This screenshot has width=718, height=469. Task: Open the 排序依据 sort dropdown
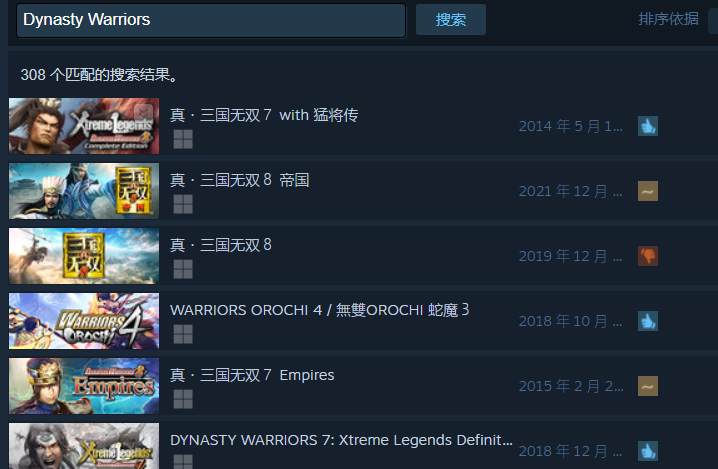(x=713, y=20)
